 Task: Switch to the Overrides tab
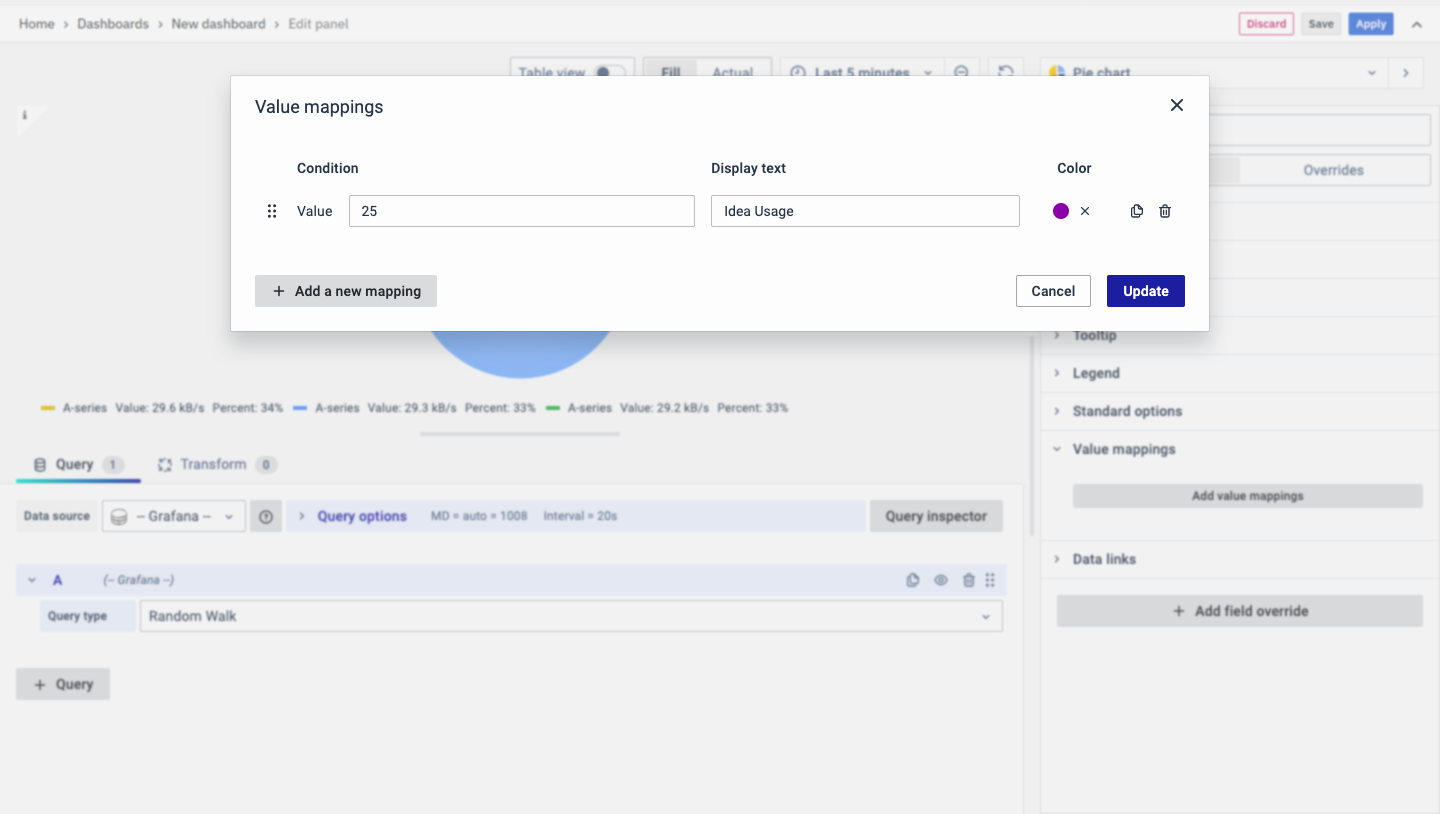point(1333,170)
